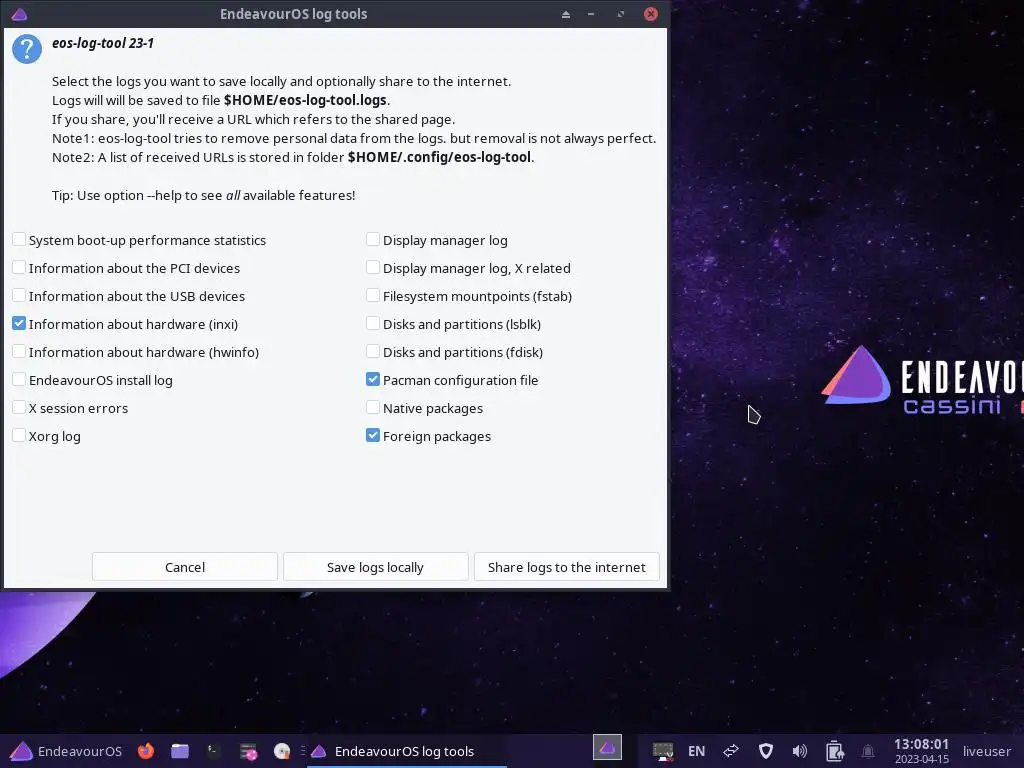Open the notifications bell icon
This screenshot has width=1024, height=768.
868,752
